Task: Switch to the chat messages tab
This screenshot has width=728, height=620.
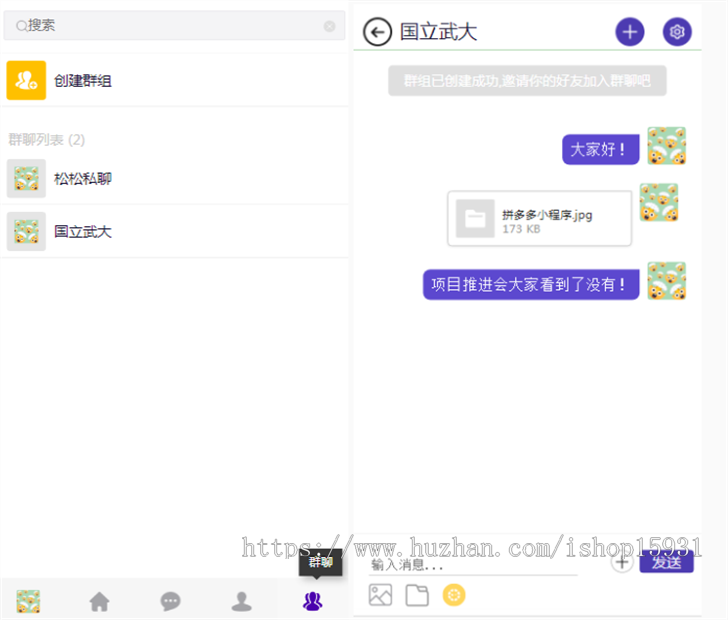Action: pyautogui.click(x=171, y=601)
